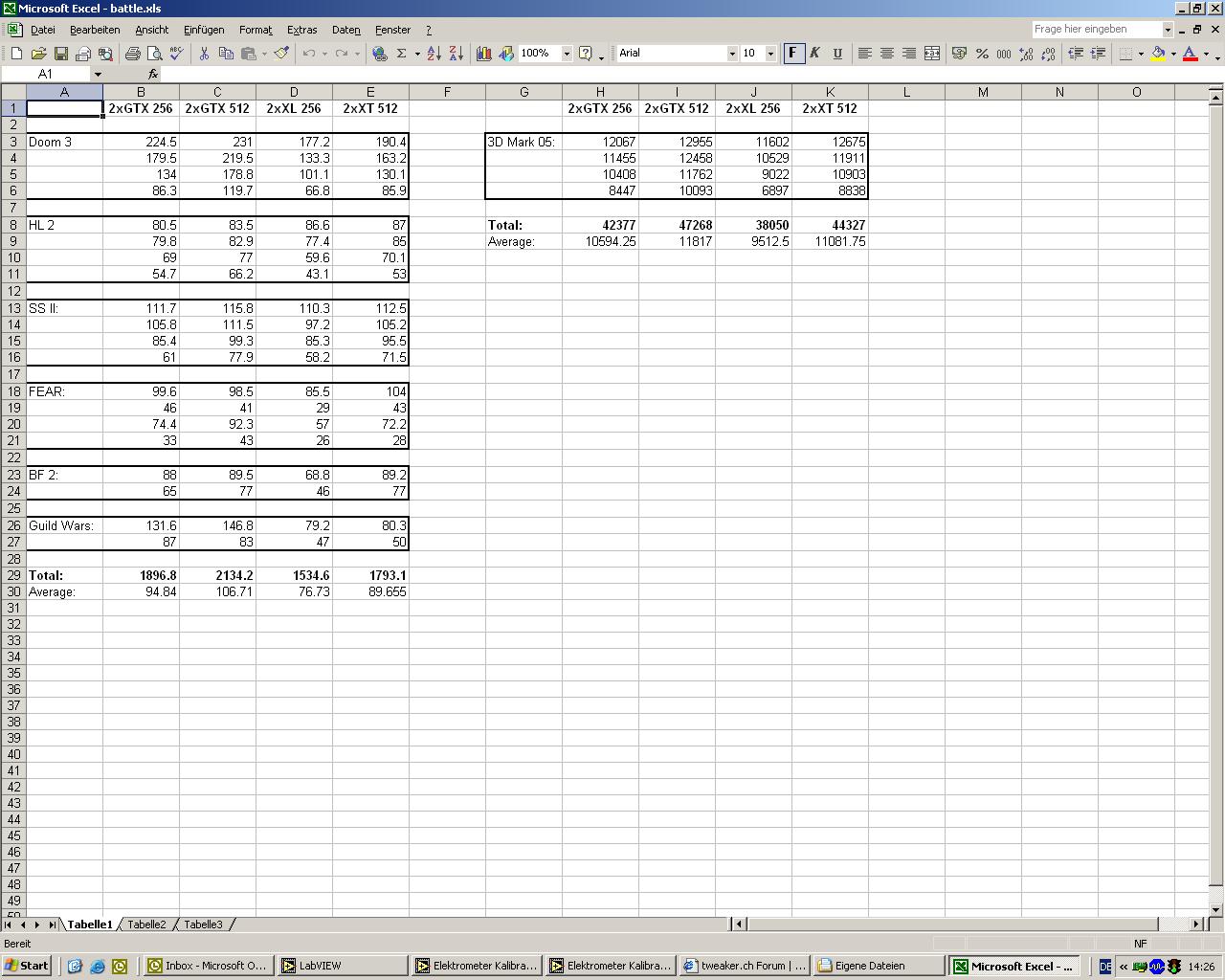Apply Percent style using % icon
This screenshot has width=1225, height=980.
click(x=982, y=54)
